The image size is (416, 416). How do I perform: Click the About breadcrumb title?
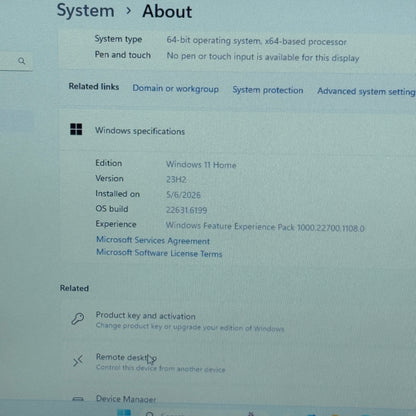tap(167, 11)
